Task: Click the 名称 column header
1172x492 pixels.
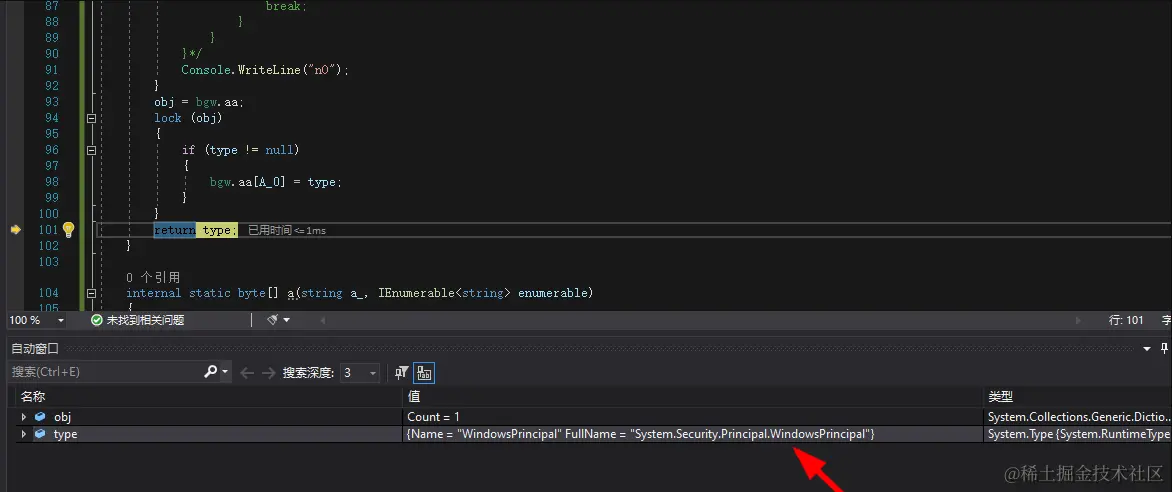Action: [x=207, y=396]
